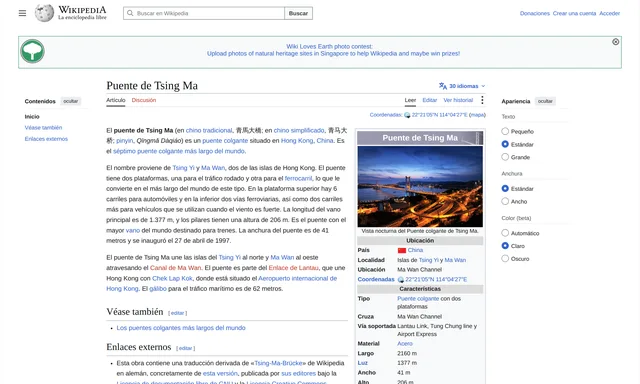Click the Acceder login link
This screenshot has height=384, width=640.
609,13
